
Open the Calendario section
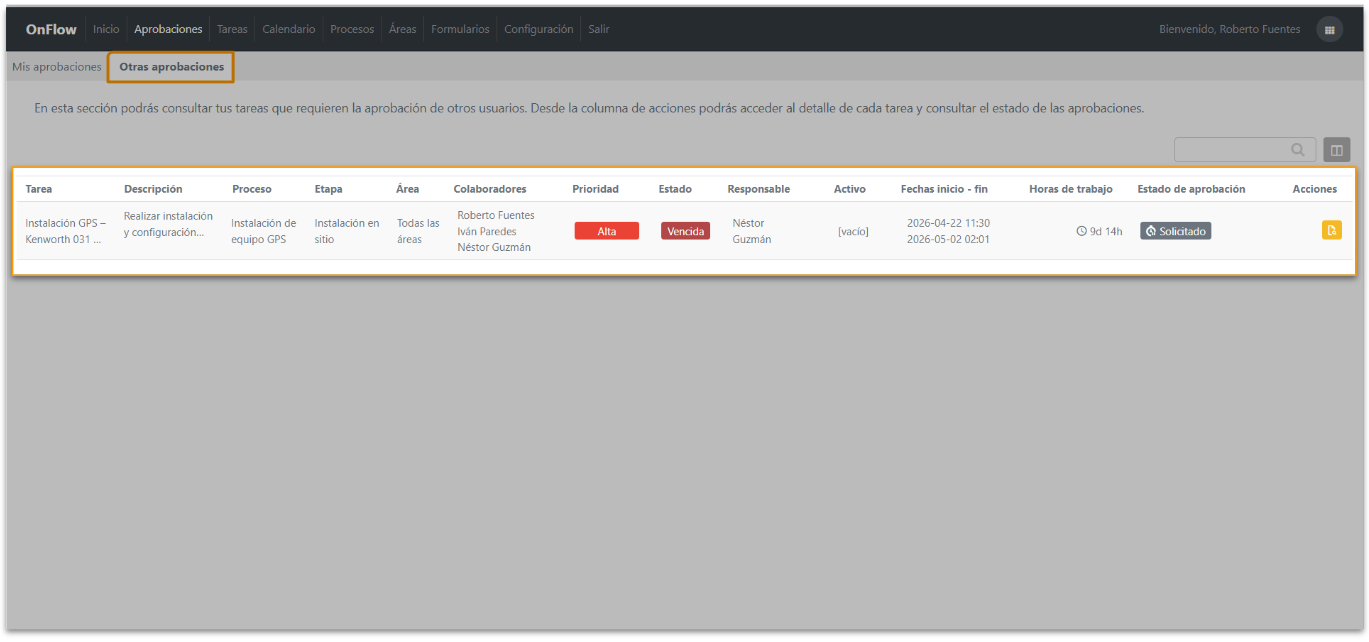tap(288, 29)
